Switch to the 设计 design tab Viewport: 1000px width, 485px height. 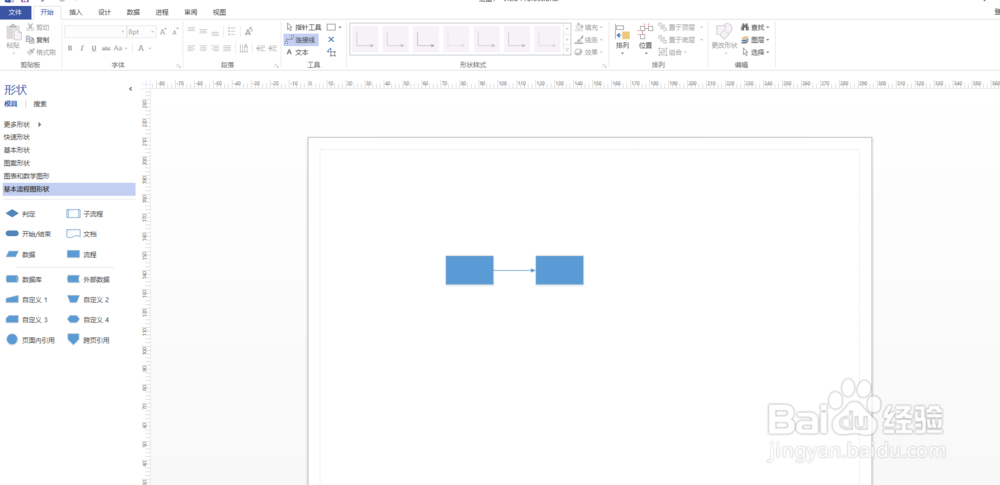pyautogui.click(x=104, y=12)
